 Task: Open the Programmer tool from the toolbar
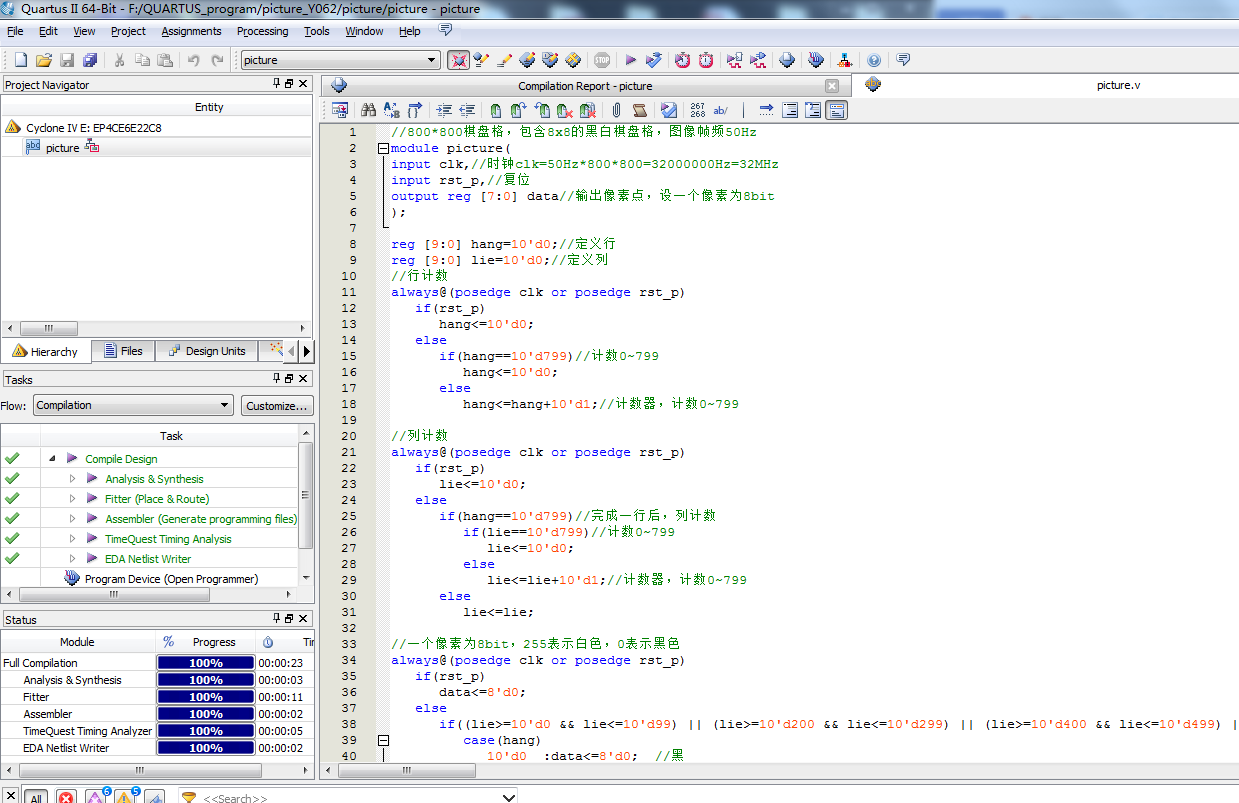point(816,60)
